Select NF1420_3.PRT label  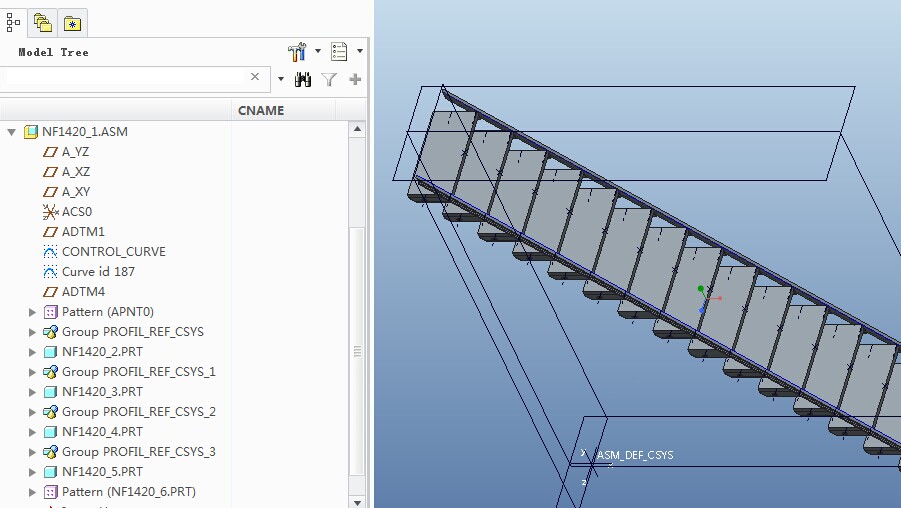pos(102,392)
